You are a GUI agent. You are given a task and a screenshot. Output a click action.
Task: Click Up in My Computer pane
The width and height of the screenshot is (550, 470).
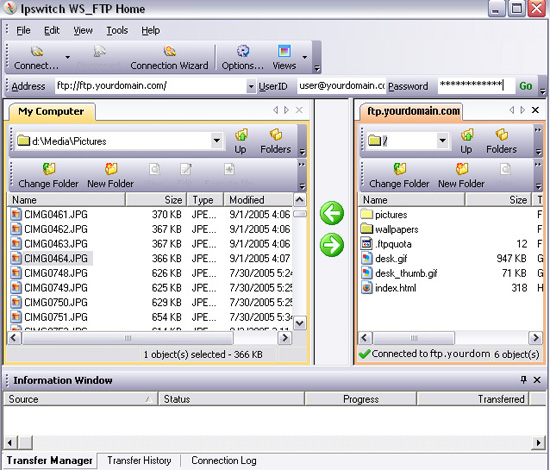[x=241, y=141]
